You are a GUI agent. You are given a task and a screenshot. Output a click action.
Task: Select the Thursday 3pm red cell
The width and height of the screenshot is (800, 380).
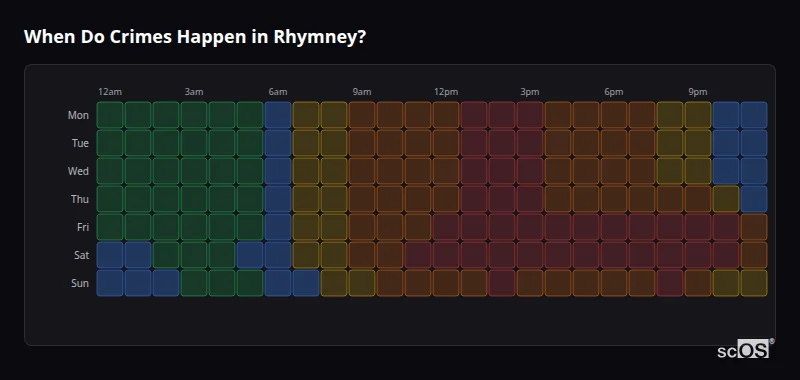click(x=530, y=199)
